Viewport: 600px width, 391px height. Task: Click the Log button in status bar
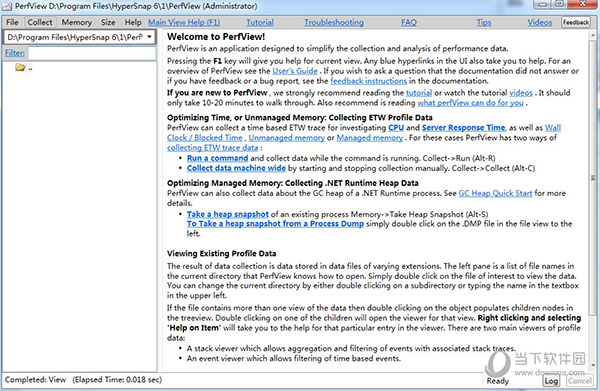551,381
